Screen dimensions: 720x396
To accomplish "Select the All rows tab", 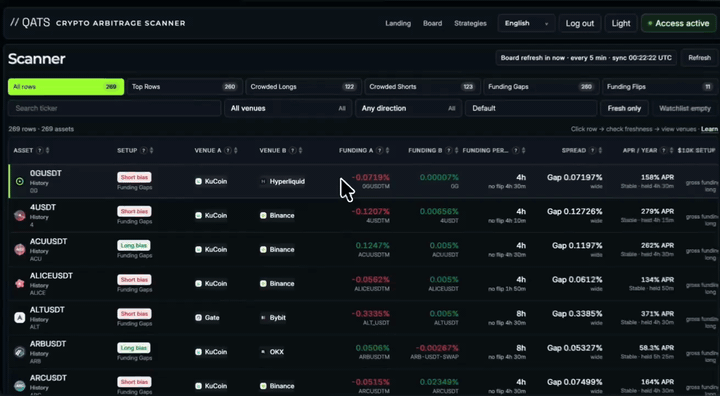I will 66,87.
